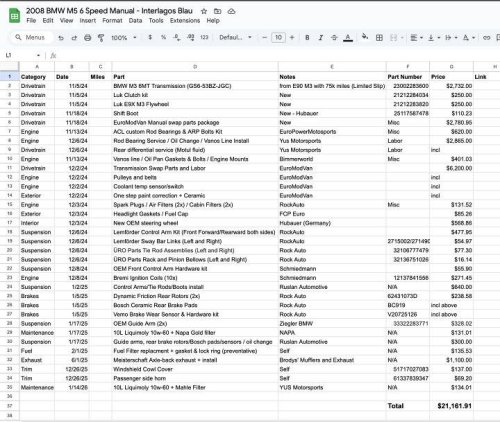This screenshot has width=500, height=422.
Task: Format as percent
Action: (x=163, y=37)
